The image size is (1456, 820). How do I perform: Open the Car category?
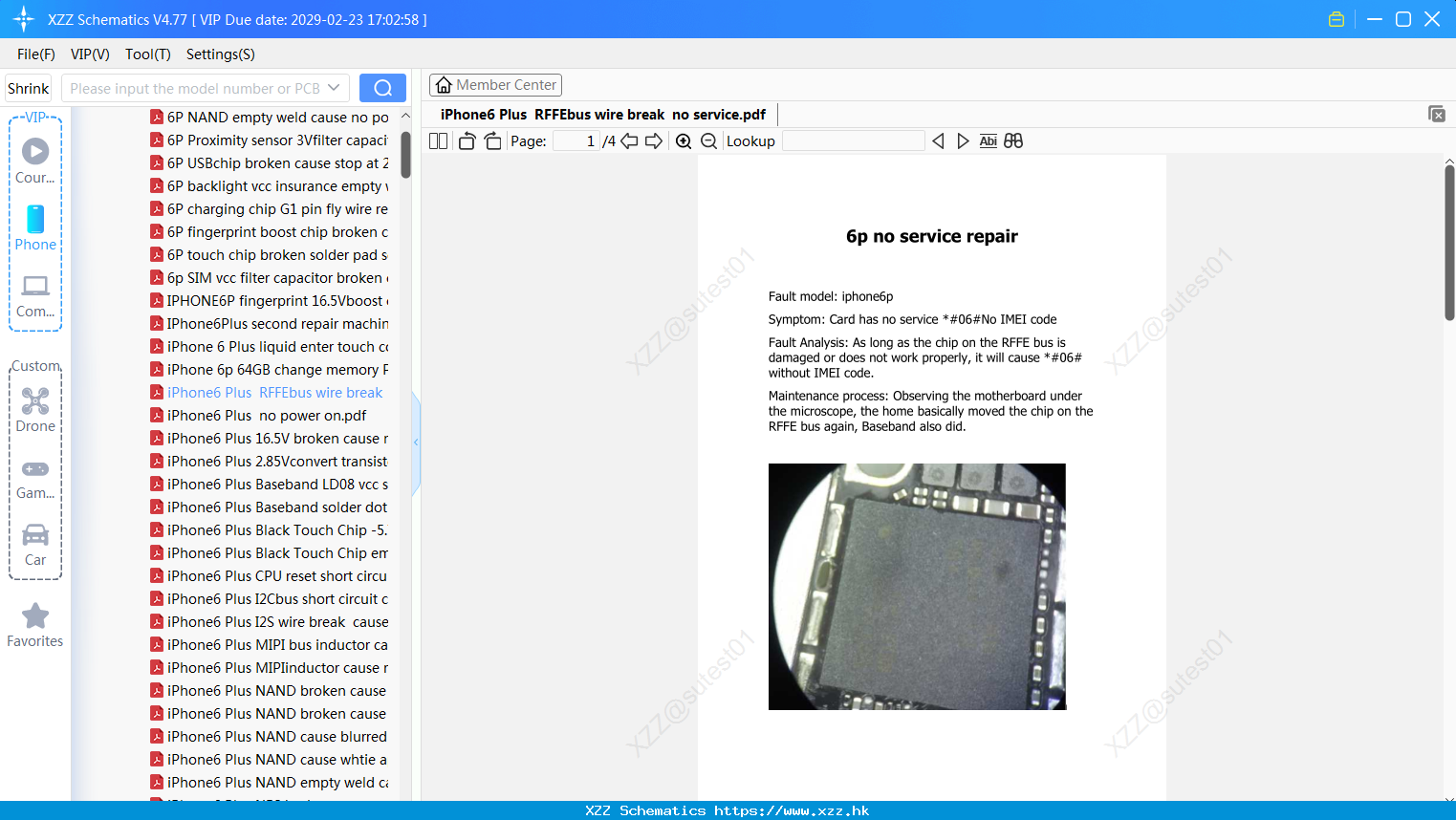[x=35, y=545]
